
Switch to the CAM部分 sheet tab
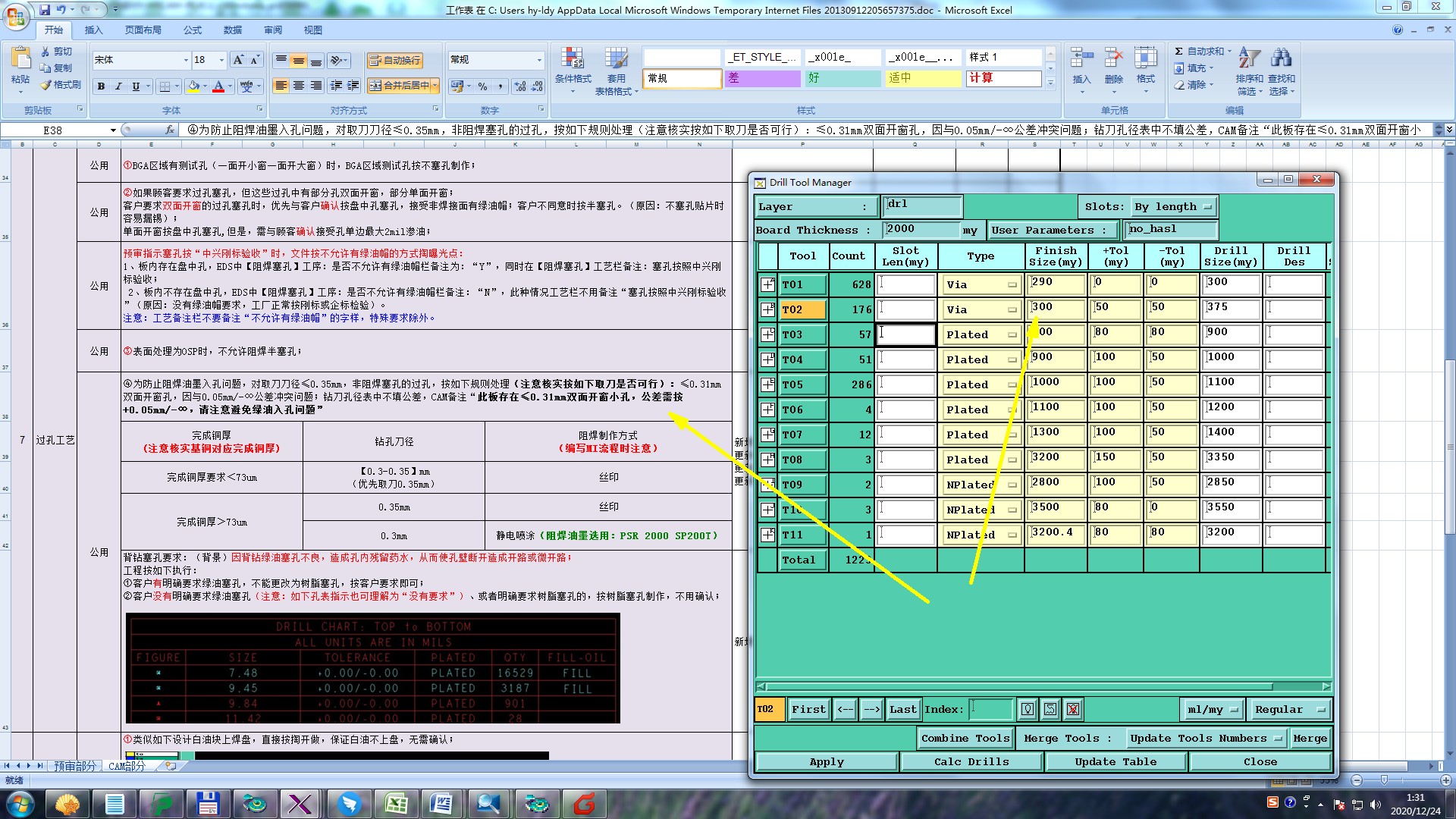pyautogui.click(x=127, y=766)
